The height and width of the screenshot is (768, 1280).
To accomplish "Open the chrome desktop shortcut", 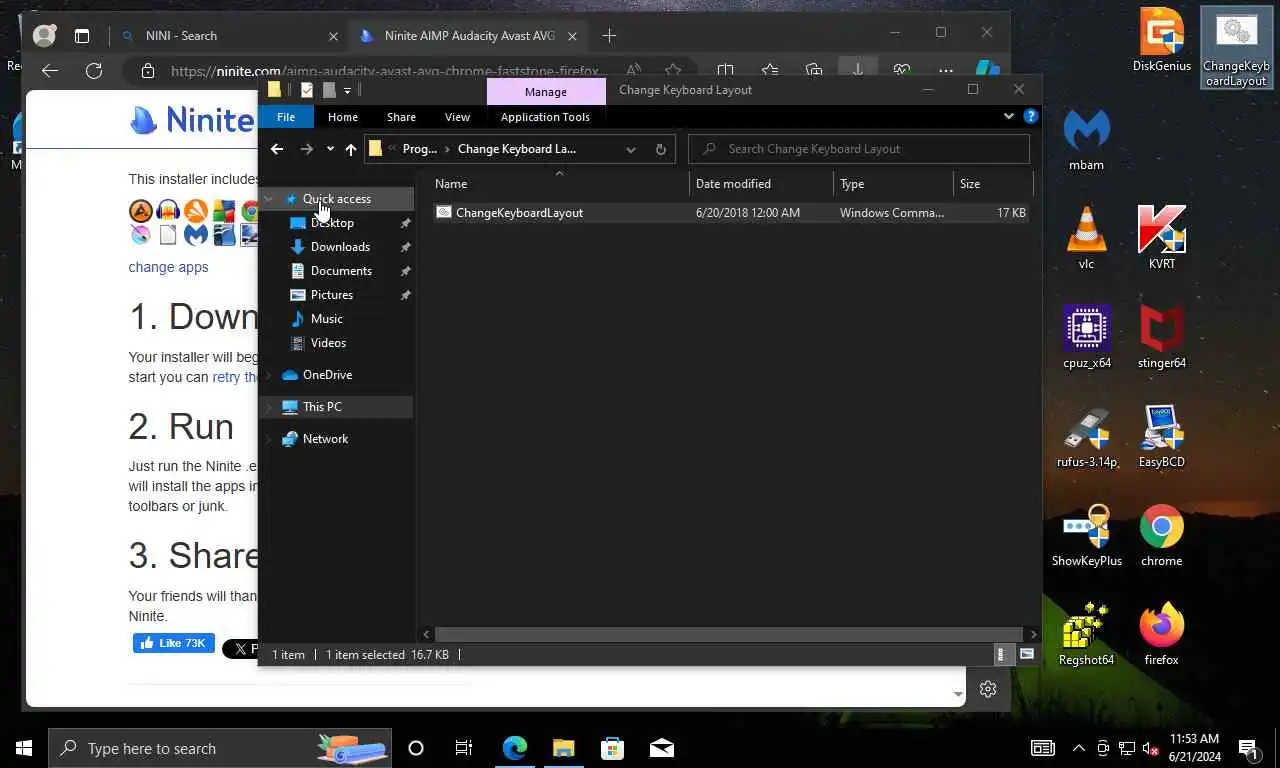I will tap(1162, 535).
